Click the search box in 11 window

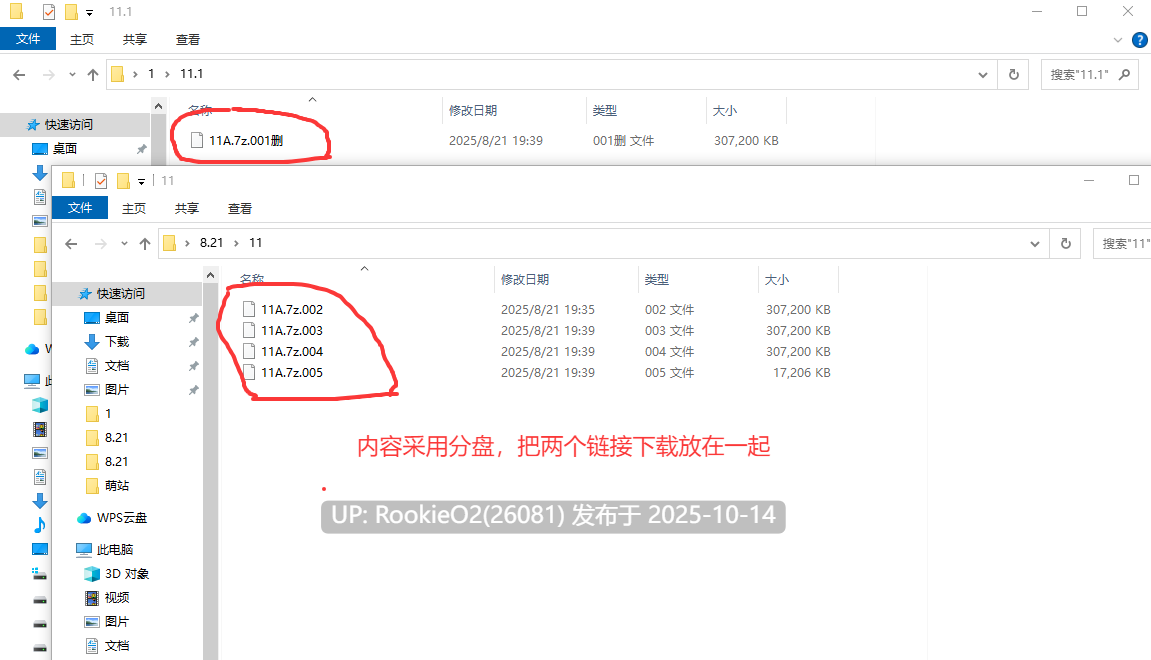[1122, 244]
